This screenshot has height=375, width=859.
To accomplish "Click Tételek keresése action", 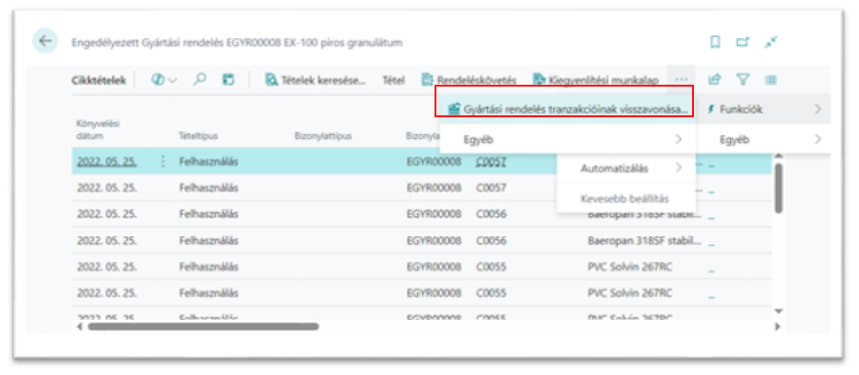I will (315, 80).
